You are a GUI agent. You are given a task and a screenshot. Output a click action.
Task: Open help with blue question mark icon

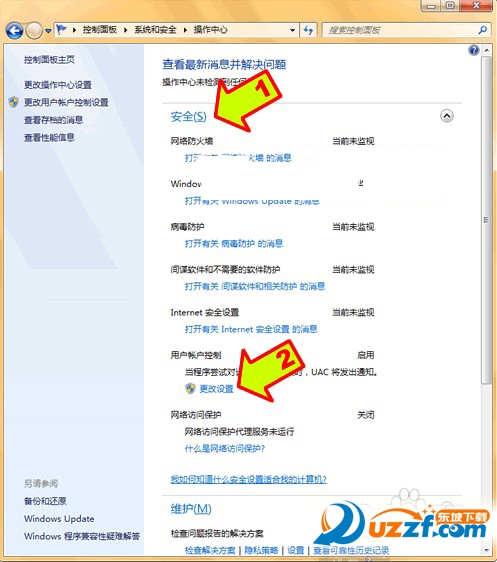coord(474,50)
